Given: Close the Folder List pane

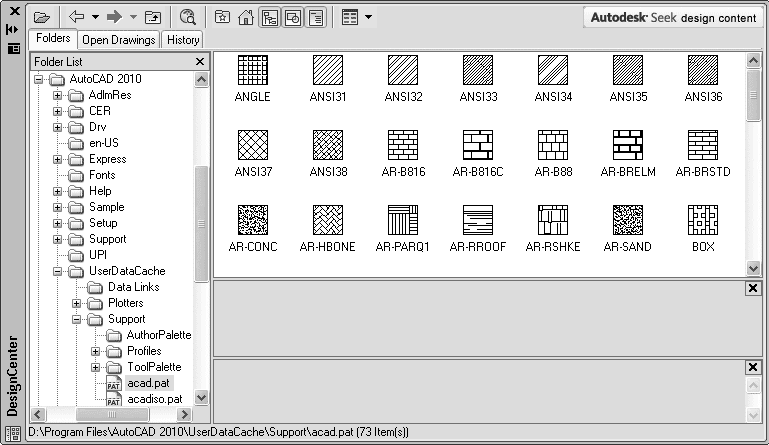Looking at the screenshot, I should [200, 62].
